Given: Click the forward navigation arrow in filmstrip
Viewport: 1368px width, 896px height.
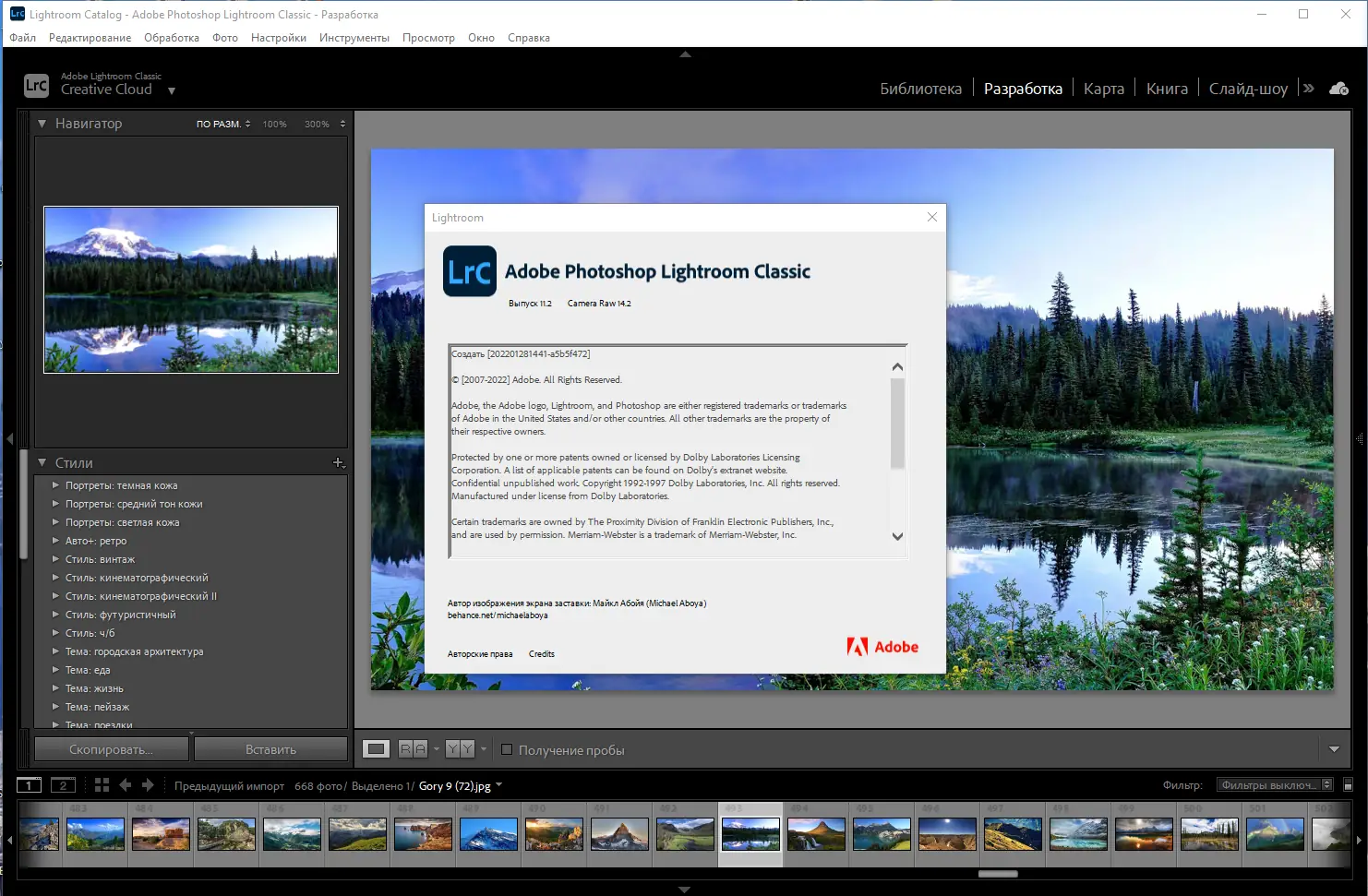Looking at the screenshot, I should click(x=149, y=784).
